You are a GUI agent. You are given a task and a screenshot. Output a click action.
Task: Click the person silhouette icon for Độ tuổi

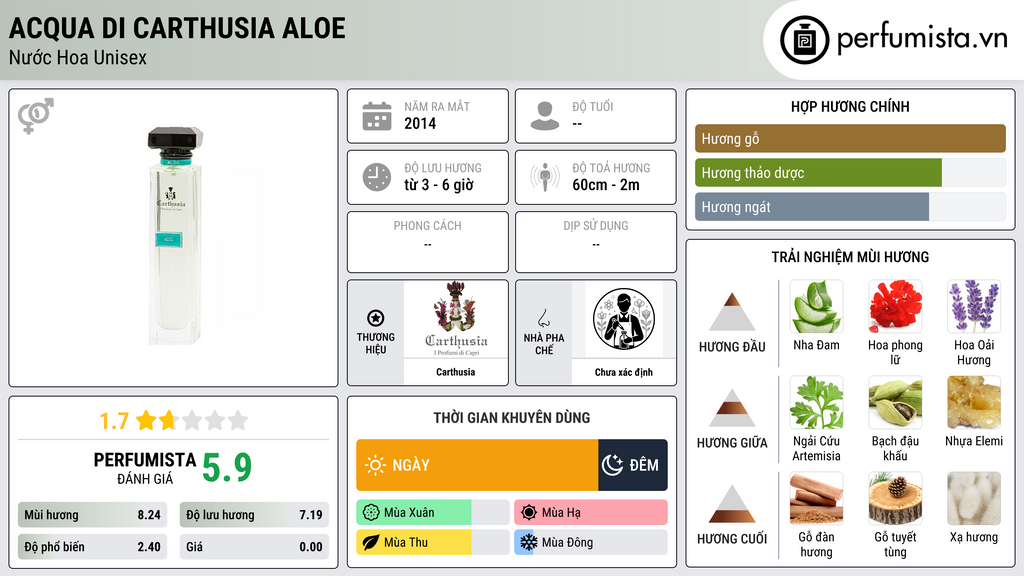point(545,116)
